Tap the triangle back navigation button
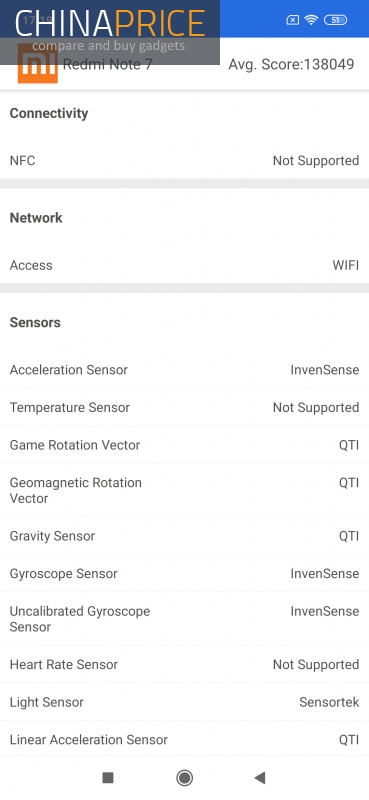 260,778
